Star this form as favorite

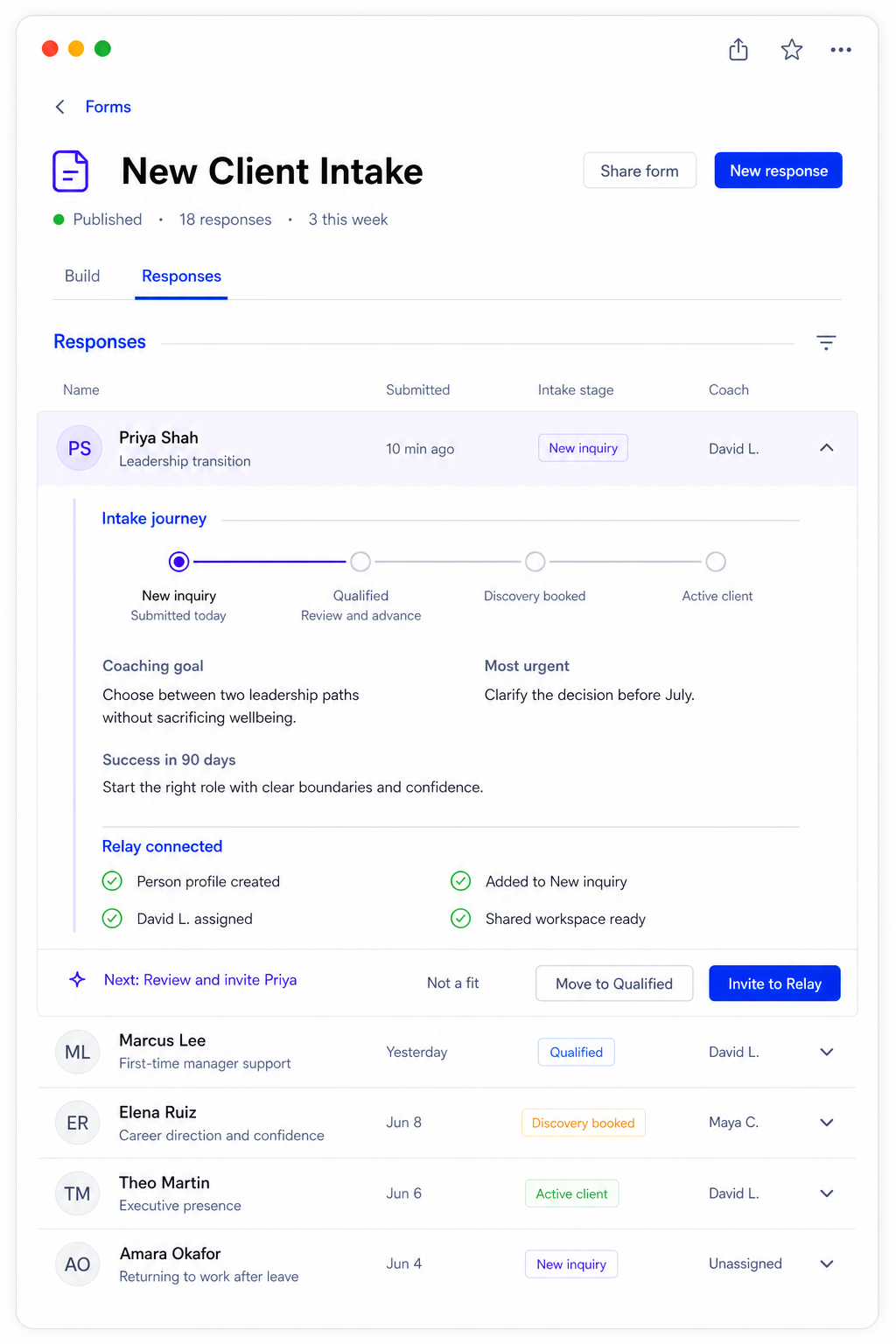[x=792, y=50]
